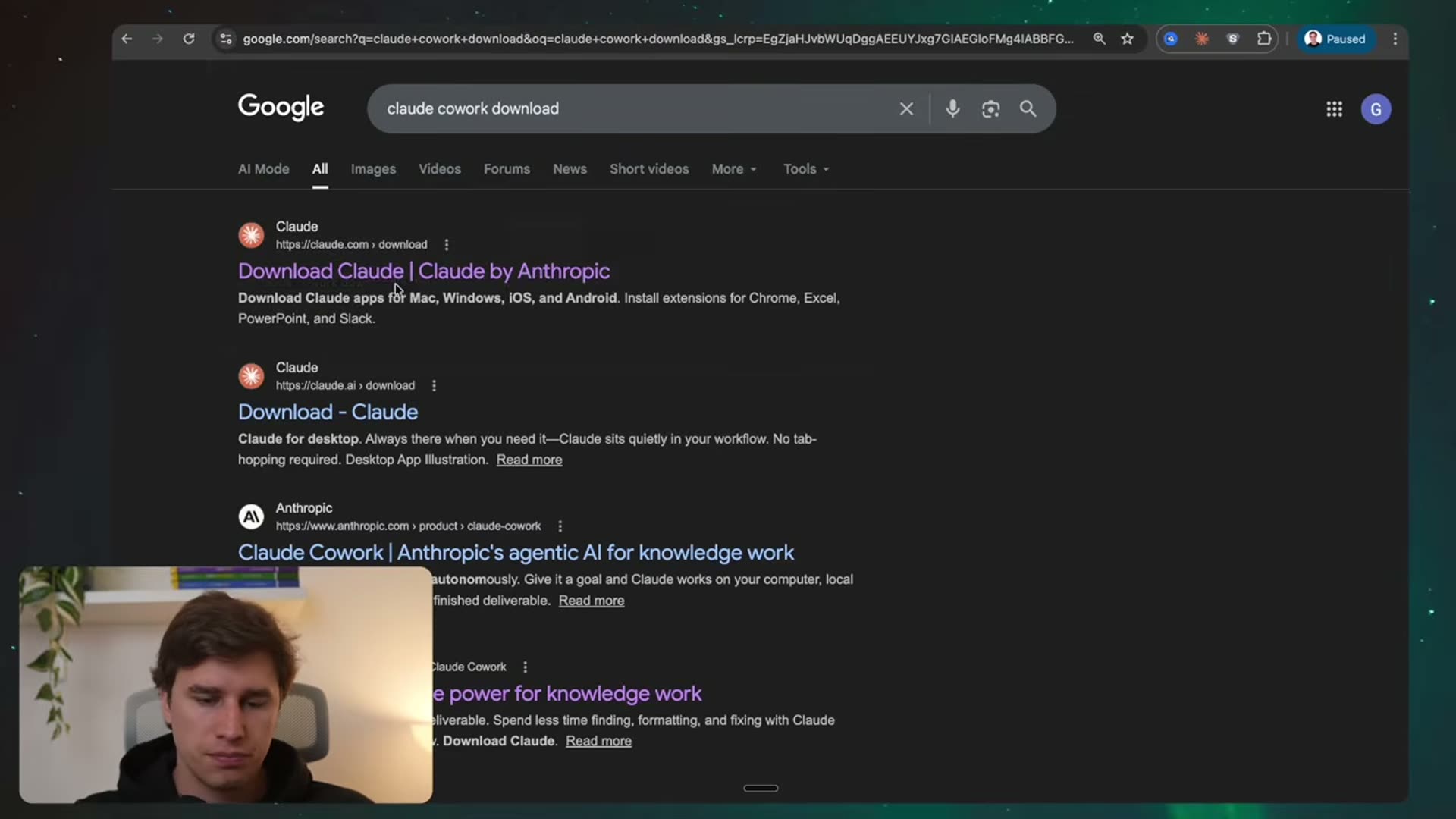Screen dimensions: 1456x819
Task: Go back using the browser back arrow
Action: click(x=127, y=39)
